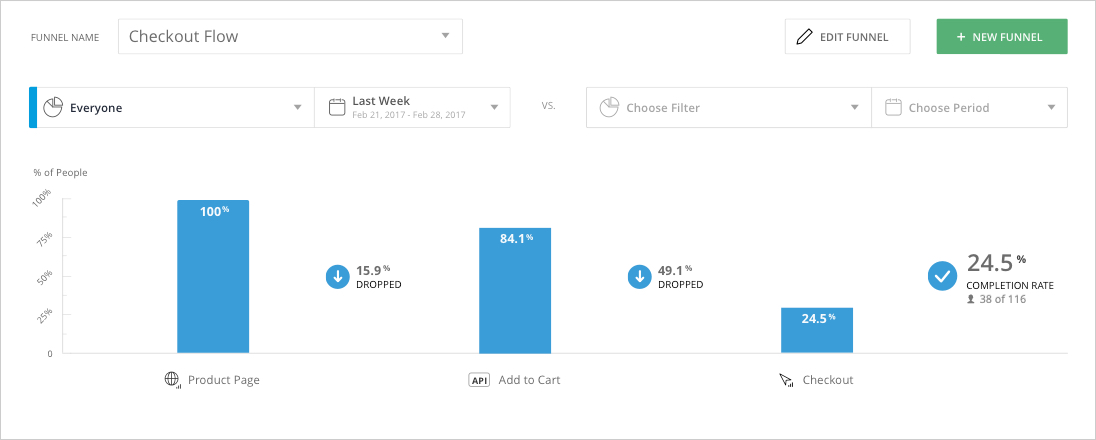Click the pencil icon on Edit Funnel

805,36
